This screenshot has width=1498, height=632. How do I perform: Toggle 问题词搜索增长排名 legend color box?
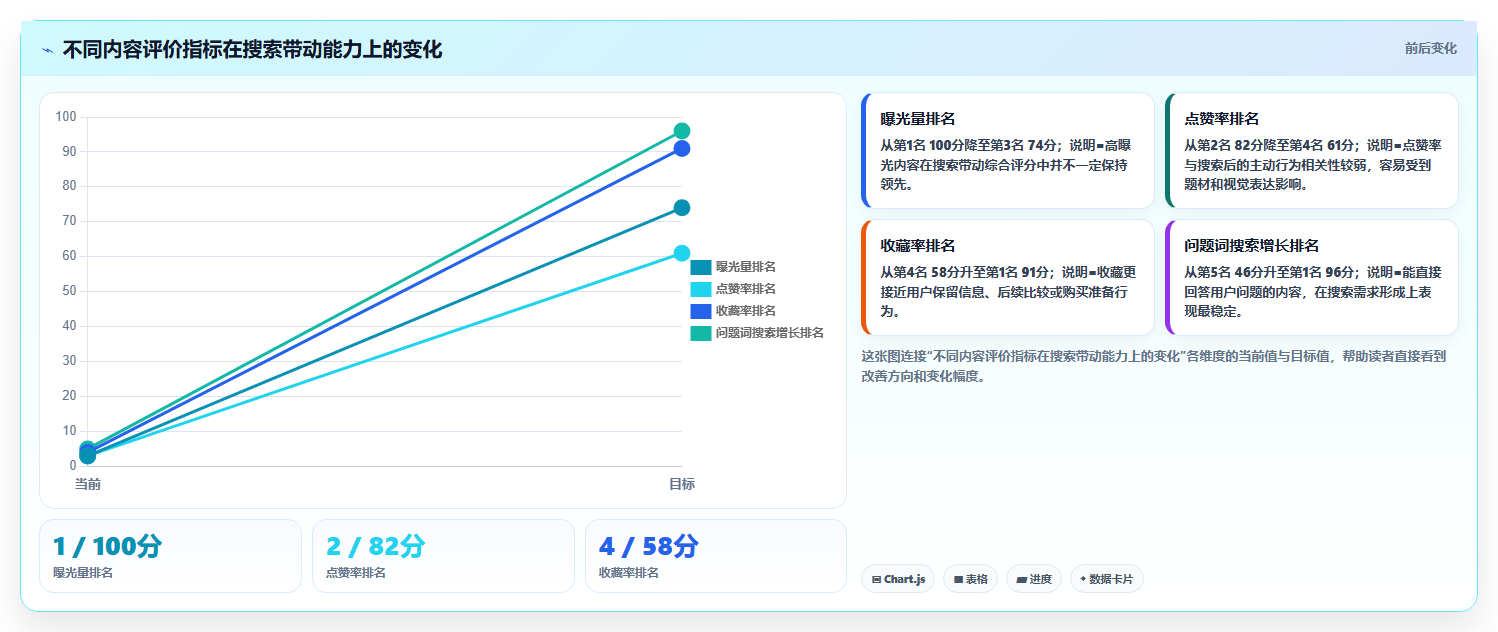[701, 333]
